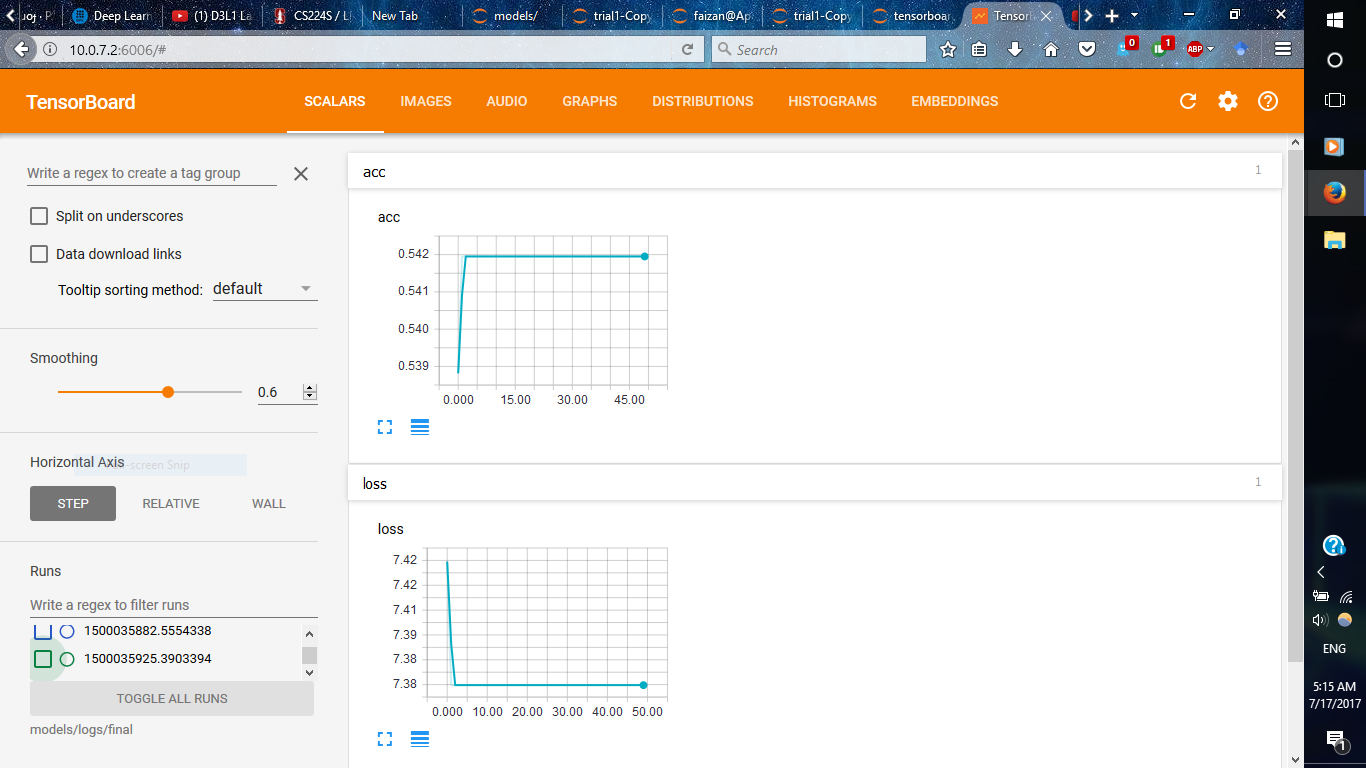Switch to EMBEDDINGS tab
1366x768 pixels.
(955, 101)
